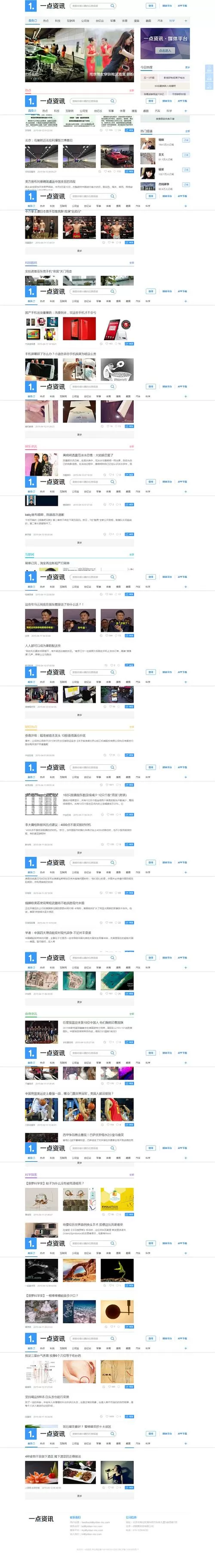
Task: Open the red Ferrari thumbnail in the 鸟巢 article
Action: pos(117,157)
